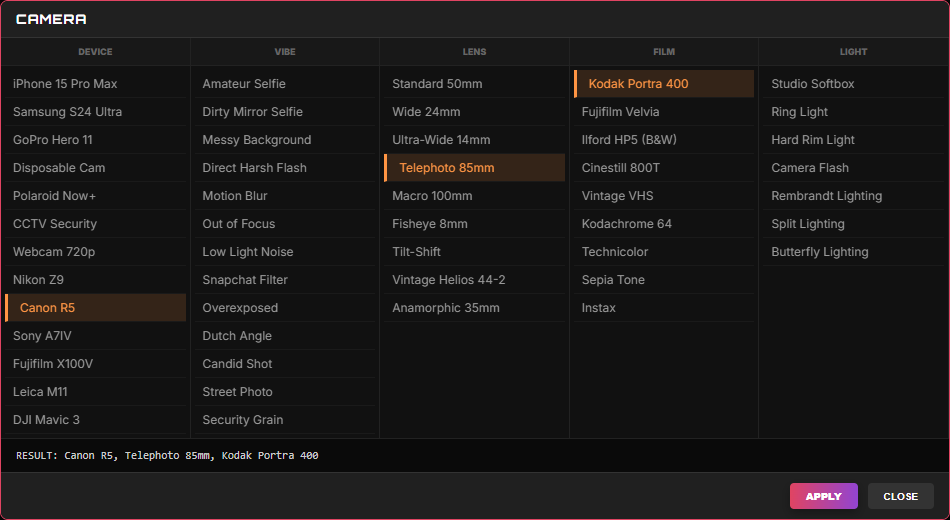Select Dutch Angle vibe
950x520 pixels.
coord(285,335)
